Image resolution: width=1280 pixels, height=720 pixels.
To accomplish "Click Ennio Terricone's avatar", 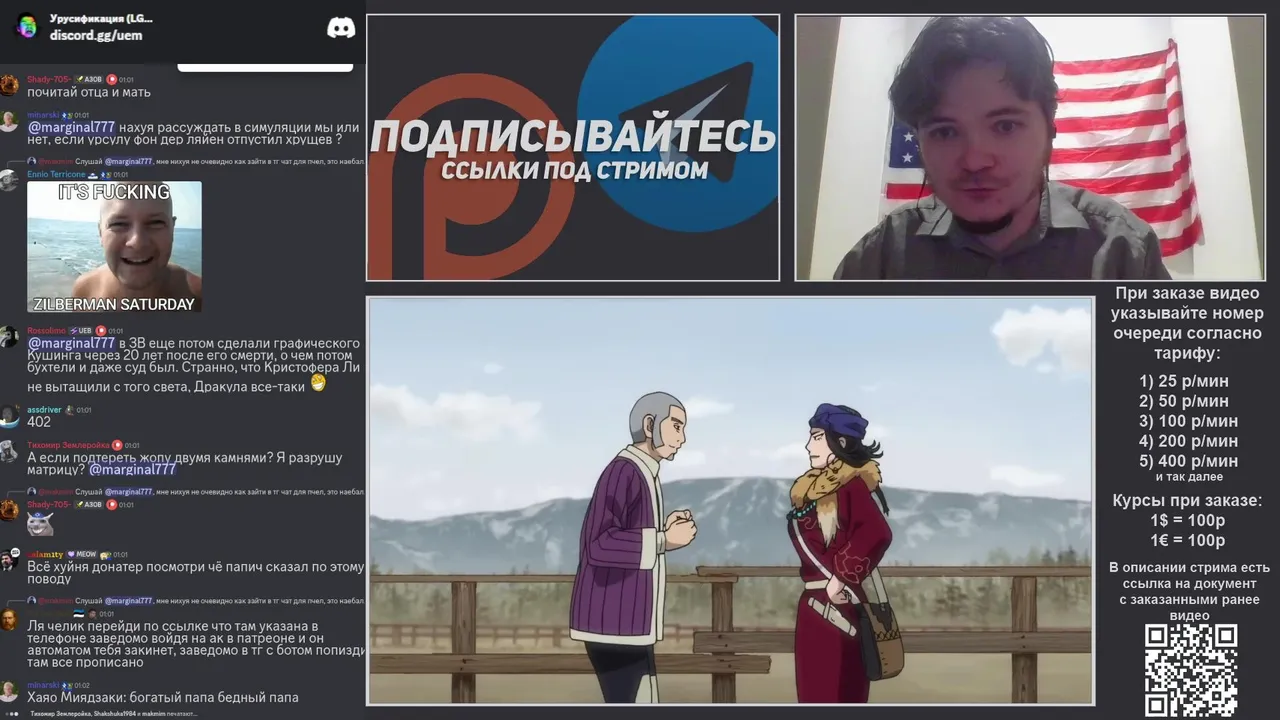I will (9, 180).
